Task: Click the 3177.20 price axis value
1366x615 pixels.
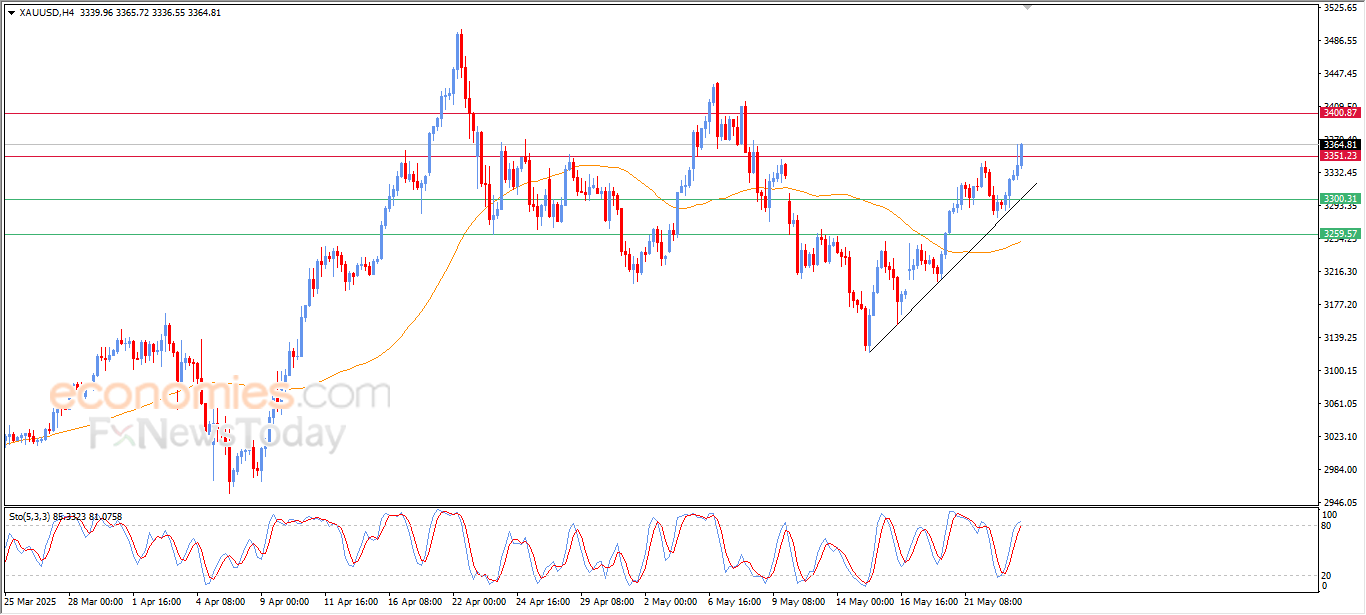Action: [x=1339, y=305]
